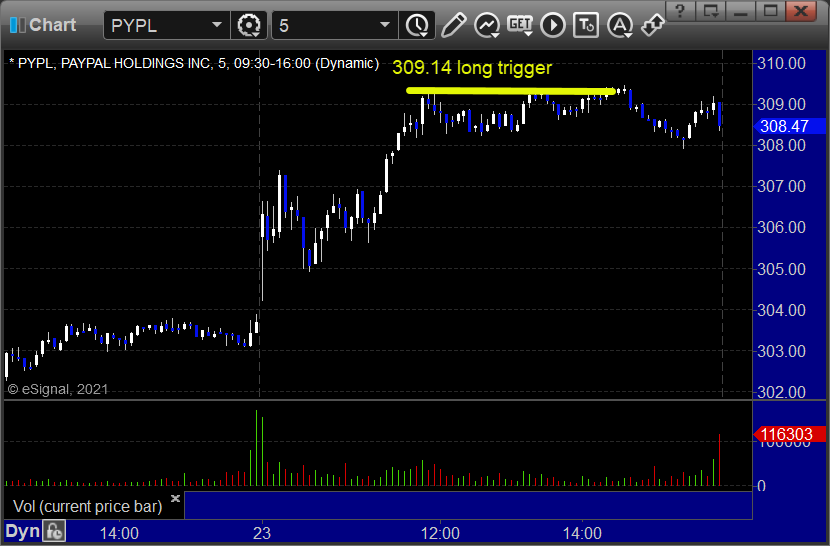The image size is (830, 546).
Task: Click the 302.00 price axis label
Action: click(781, 392)
